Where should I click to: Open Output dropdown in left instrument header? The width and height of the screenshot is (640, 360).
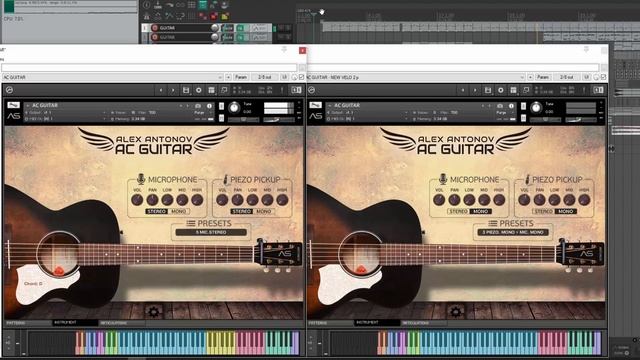point(65,113)
